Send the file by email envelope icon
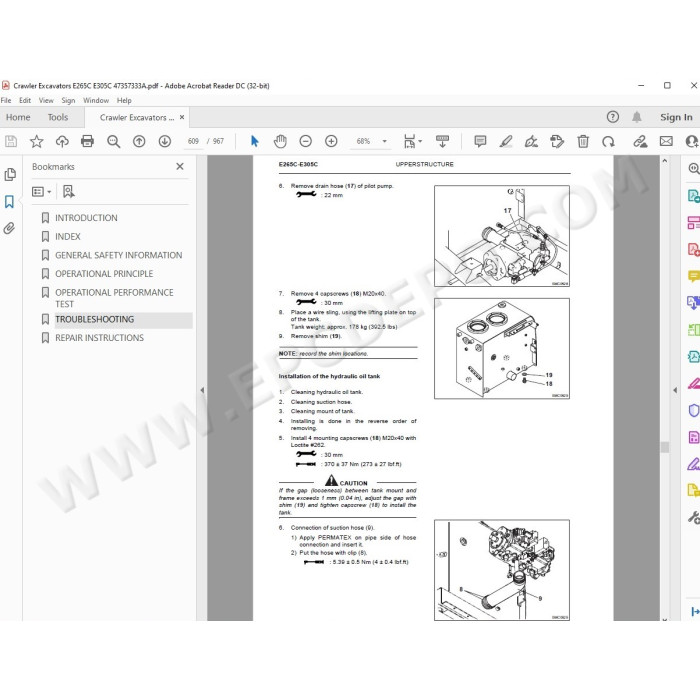The height and width of the screenshot is (700, 700). coord(666,142)
